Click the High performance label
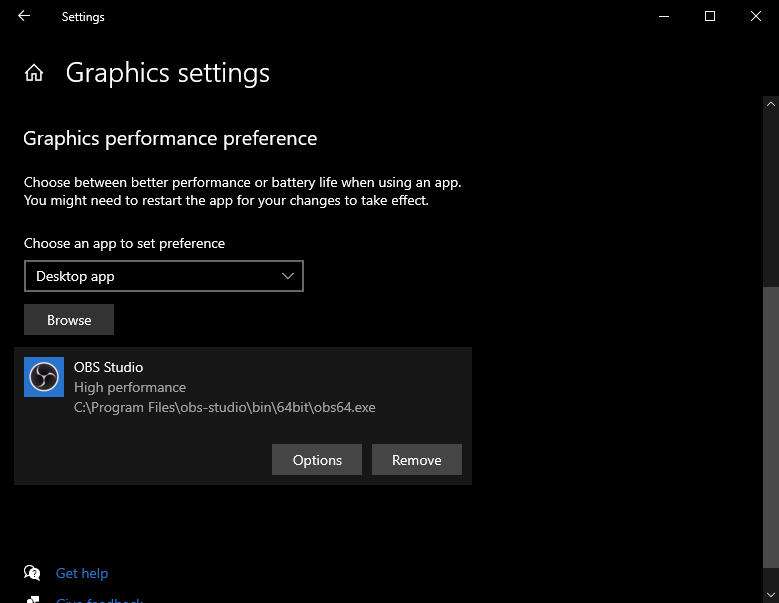779x603 pixels. tap(130, 387)
